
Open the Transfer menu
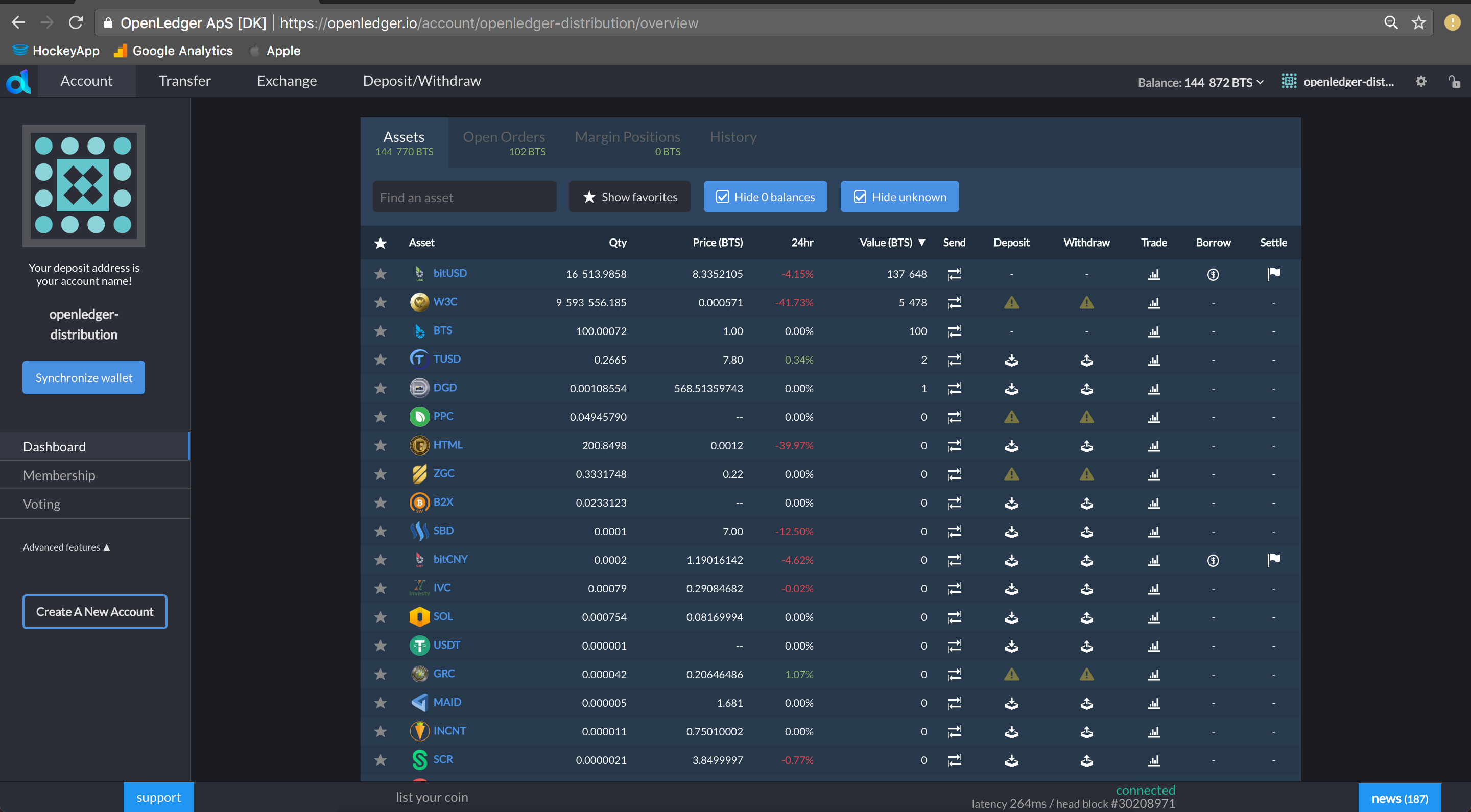[184, 81]
